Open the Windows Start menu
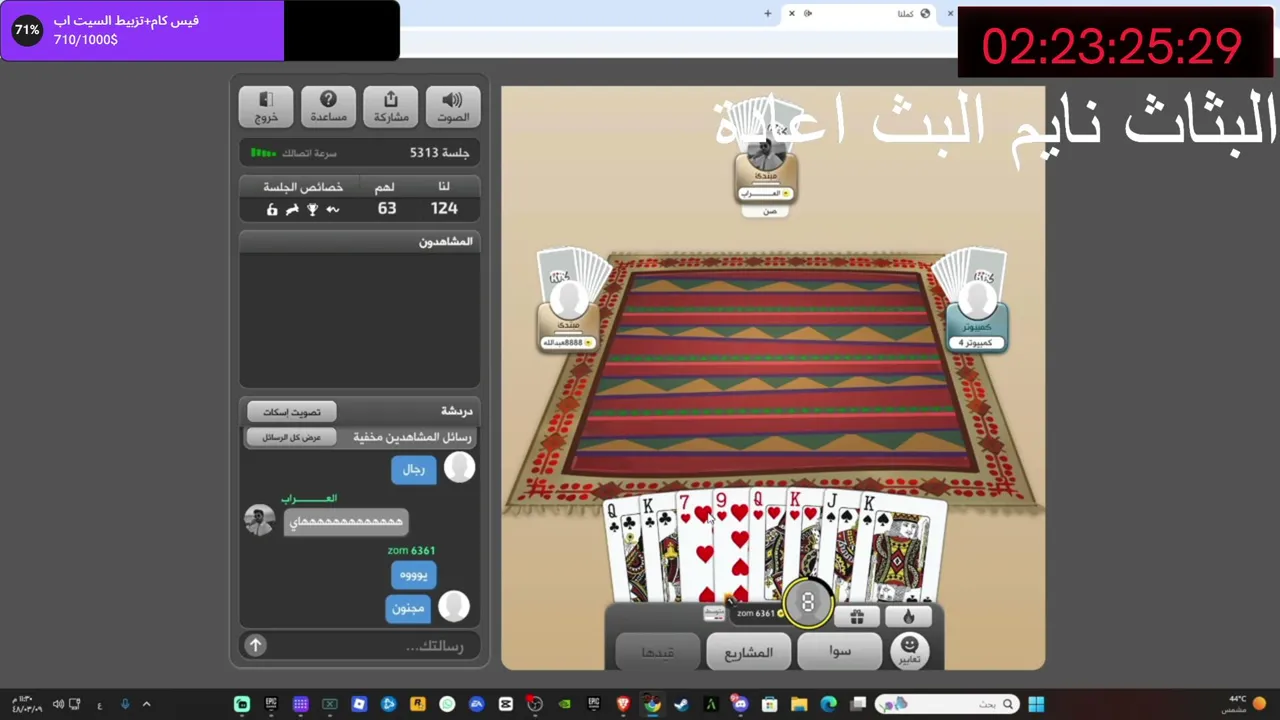The width and height of the screenshot is (1280, 720). [1036, 704]
